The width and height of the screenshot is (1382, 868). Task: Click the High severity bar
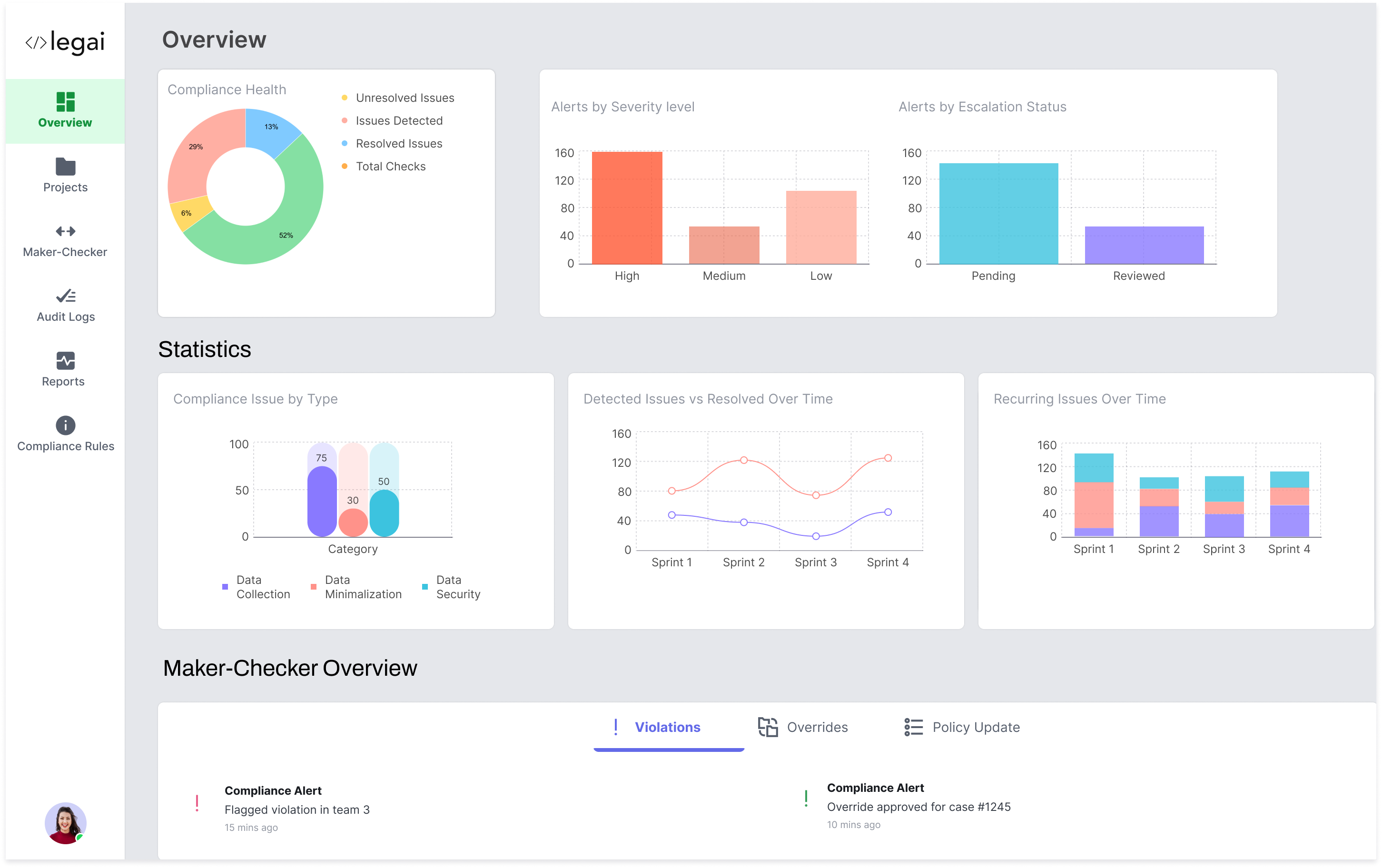[x=627, y=208]
